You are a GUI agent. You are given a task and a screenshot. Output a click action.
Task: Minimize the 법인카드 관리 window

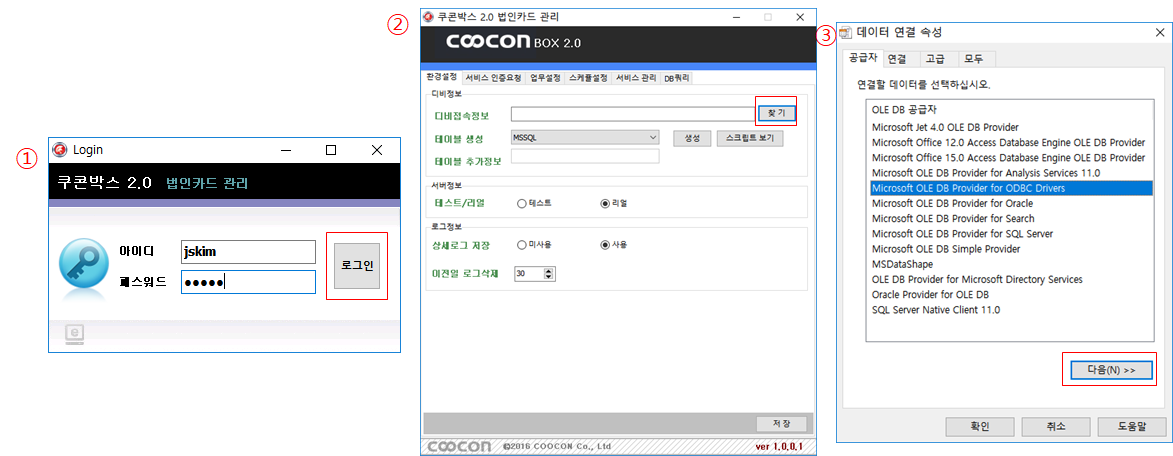coord(735,16)
